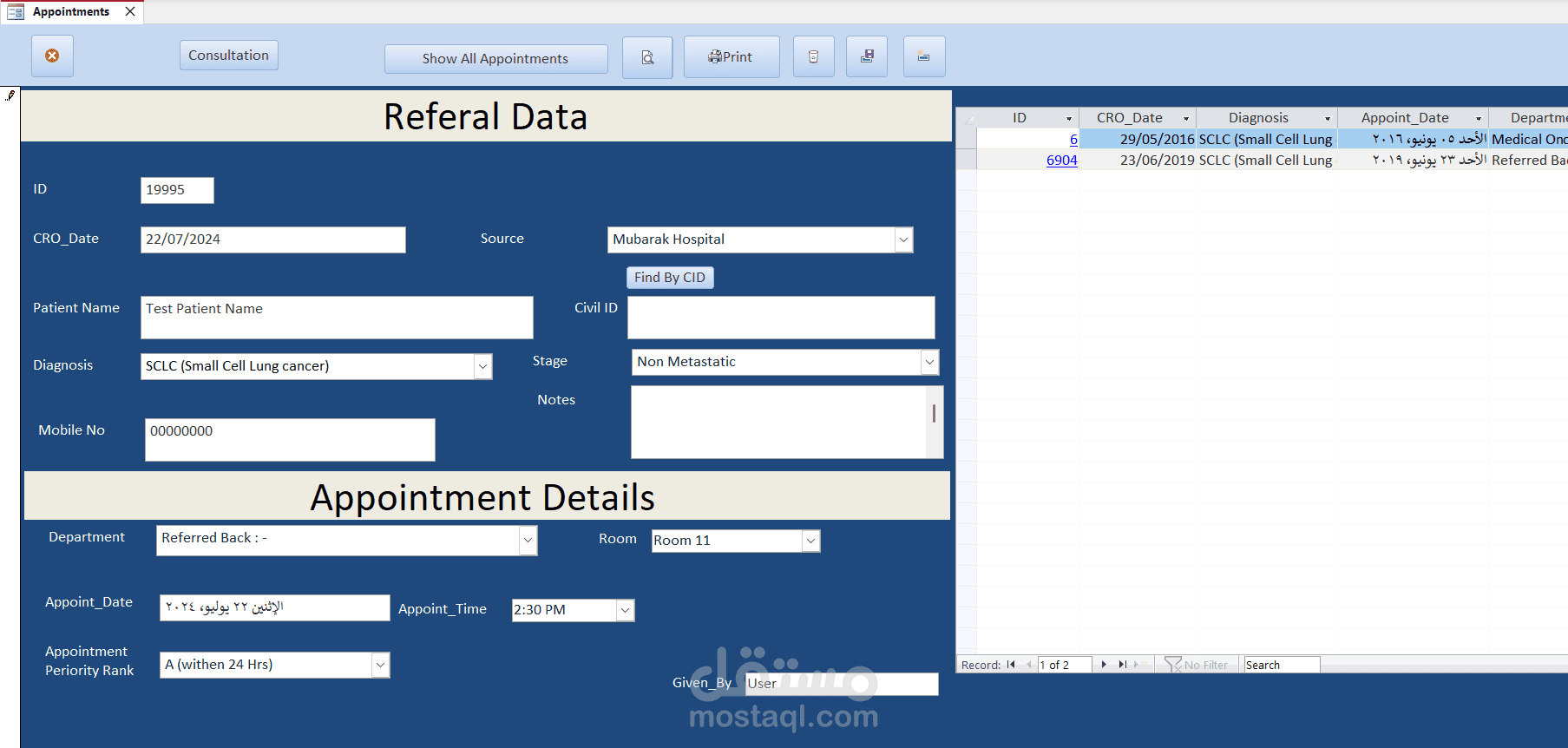Select row selector of record 6904
Screen dimensions: 1568x748
click(x=967, y=161)
